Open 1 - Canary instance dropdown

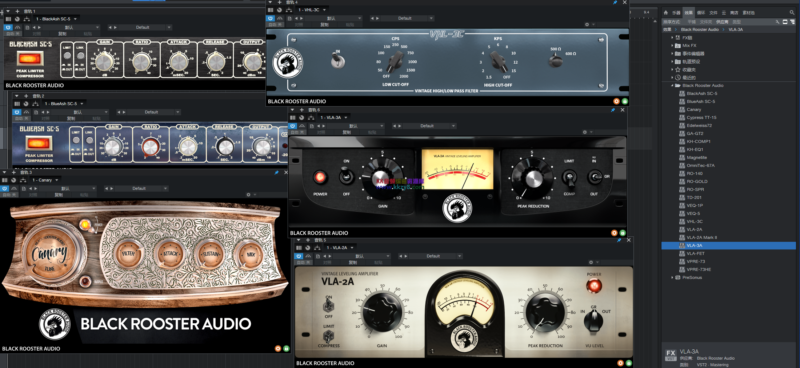pyautogui.click(x=45, y=180)
